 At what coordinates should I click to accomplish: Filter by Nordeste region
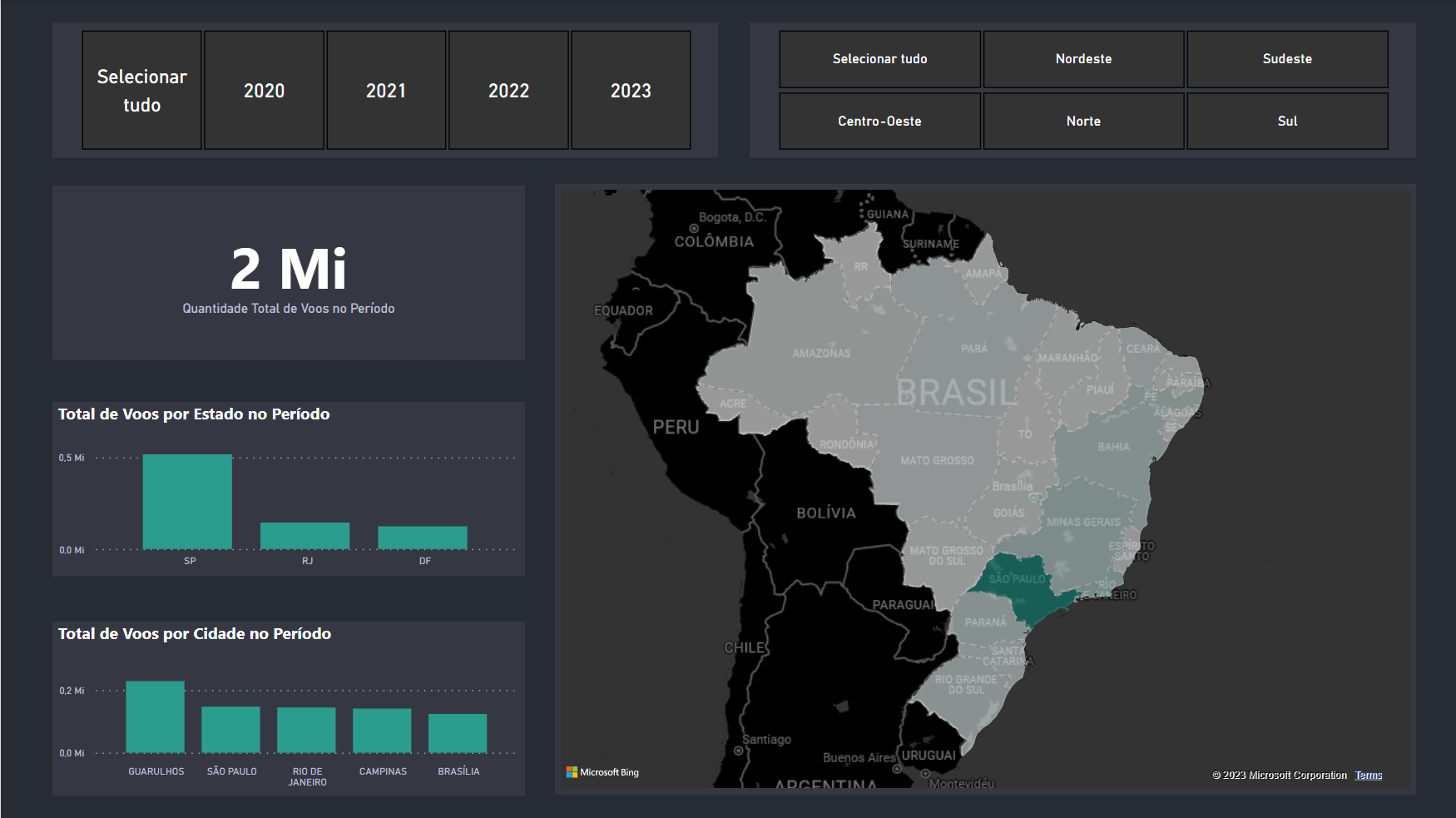click(1083, 59)
